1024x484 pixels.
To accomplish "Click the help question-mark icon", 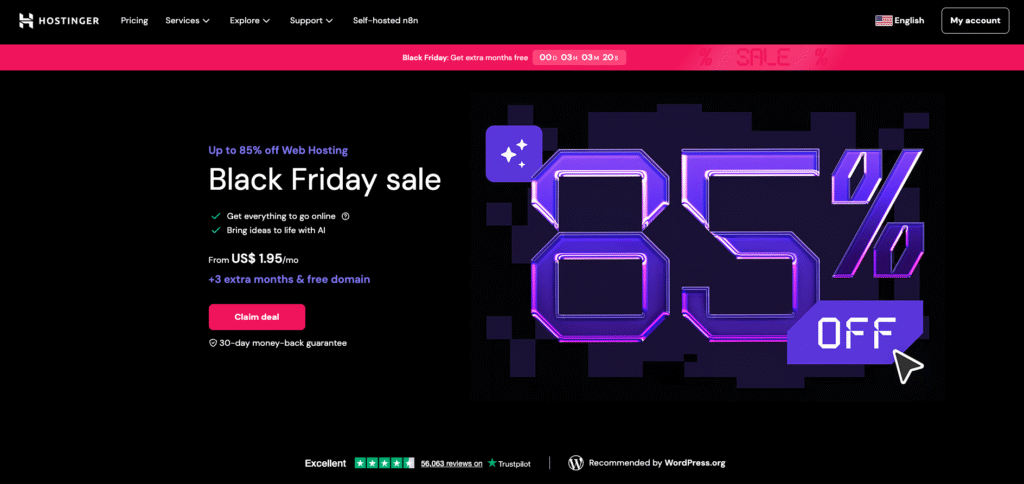I will click(x=345, y=215).
